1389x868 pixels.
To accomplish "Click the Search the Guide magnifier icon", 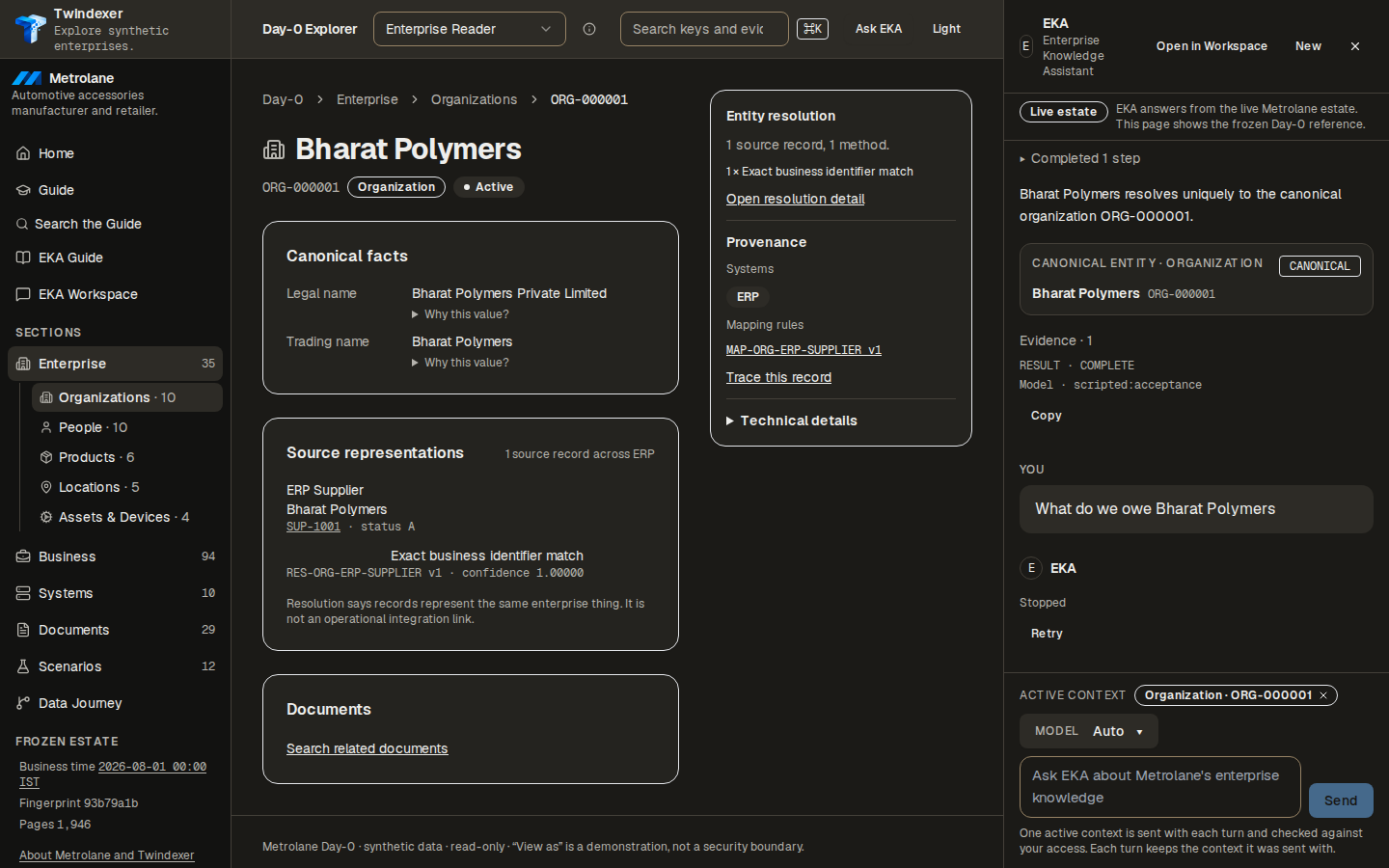I will (x=22, y=224).
